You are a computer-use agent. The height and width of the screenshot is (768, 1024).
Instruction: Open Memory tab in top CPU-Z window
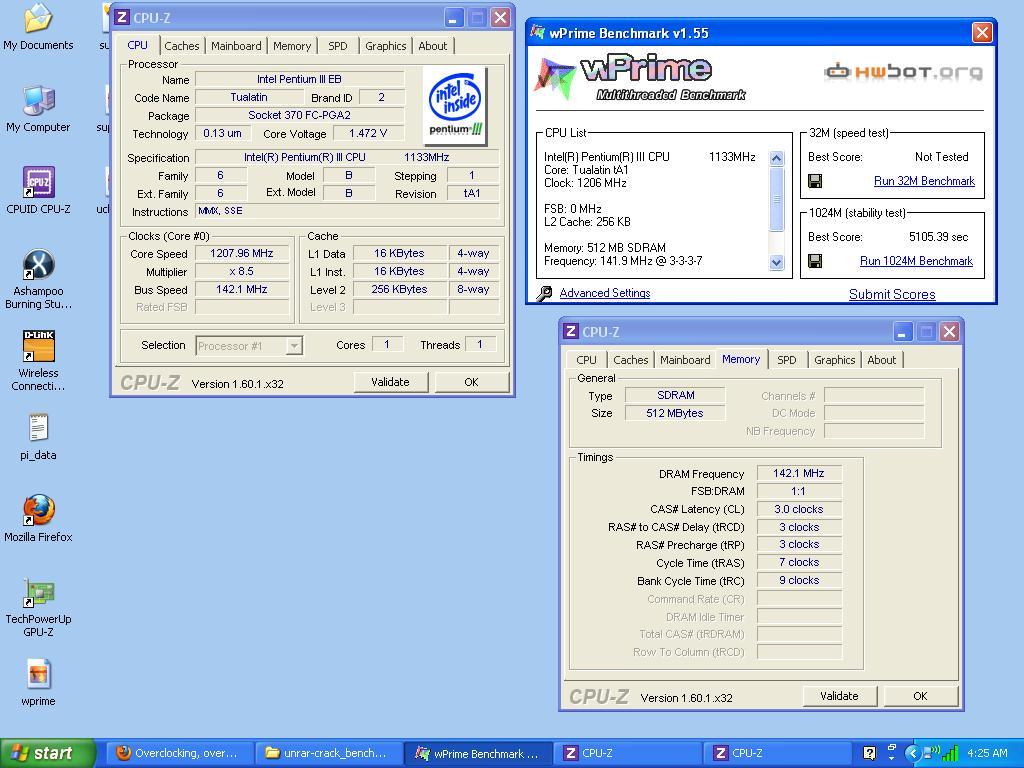pos(292,46)
